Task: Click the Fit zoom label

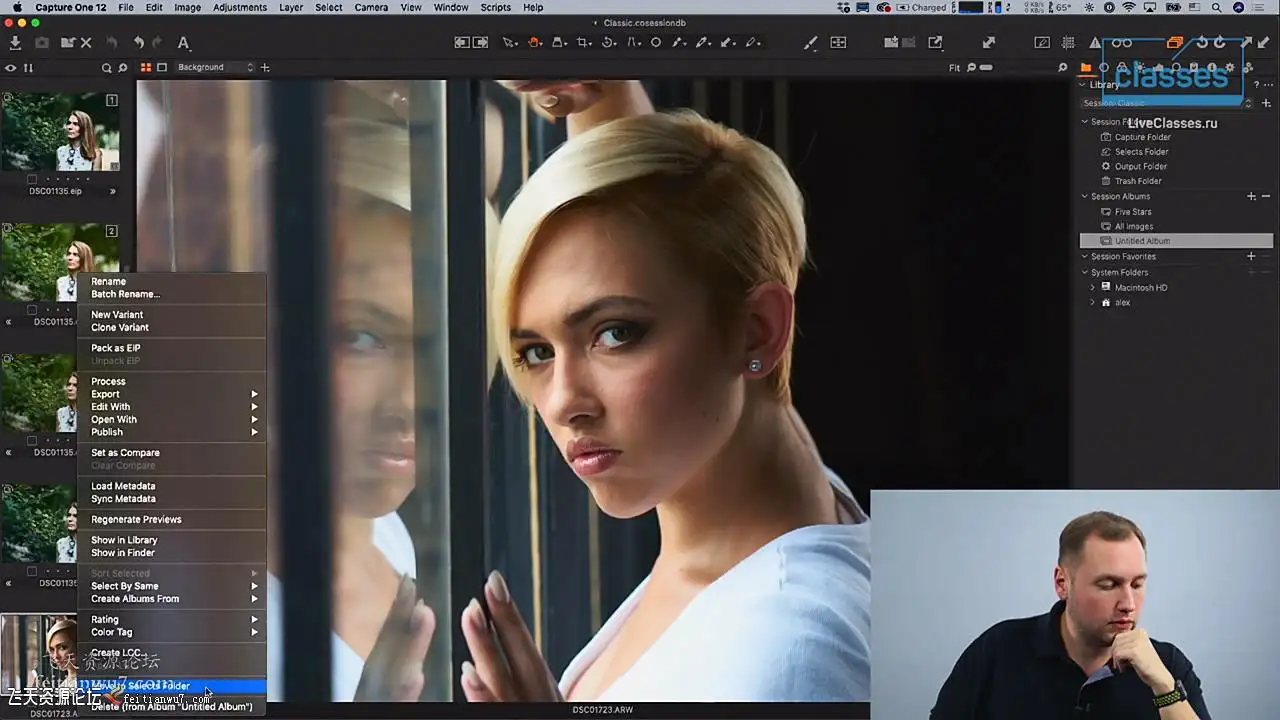Action: [954, 67]
